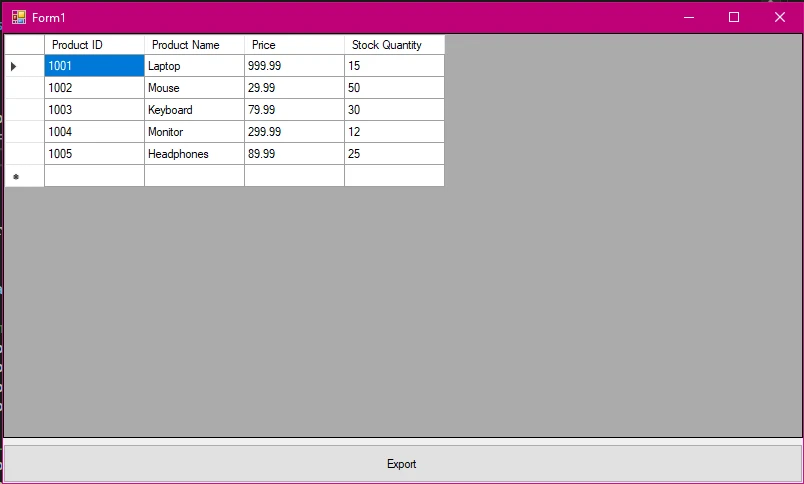Click the Monitor stock quantity cell 12

394,132
